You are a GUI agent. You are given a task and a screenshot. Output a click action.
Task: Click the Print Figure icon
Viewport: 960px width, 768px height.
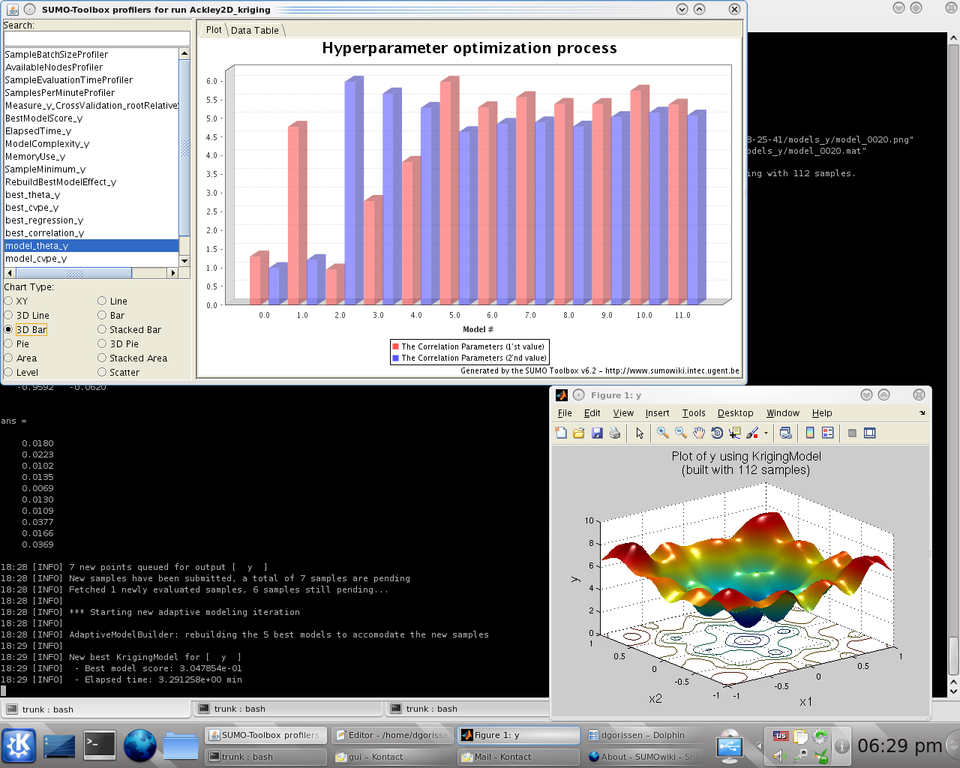(615, 433)
